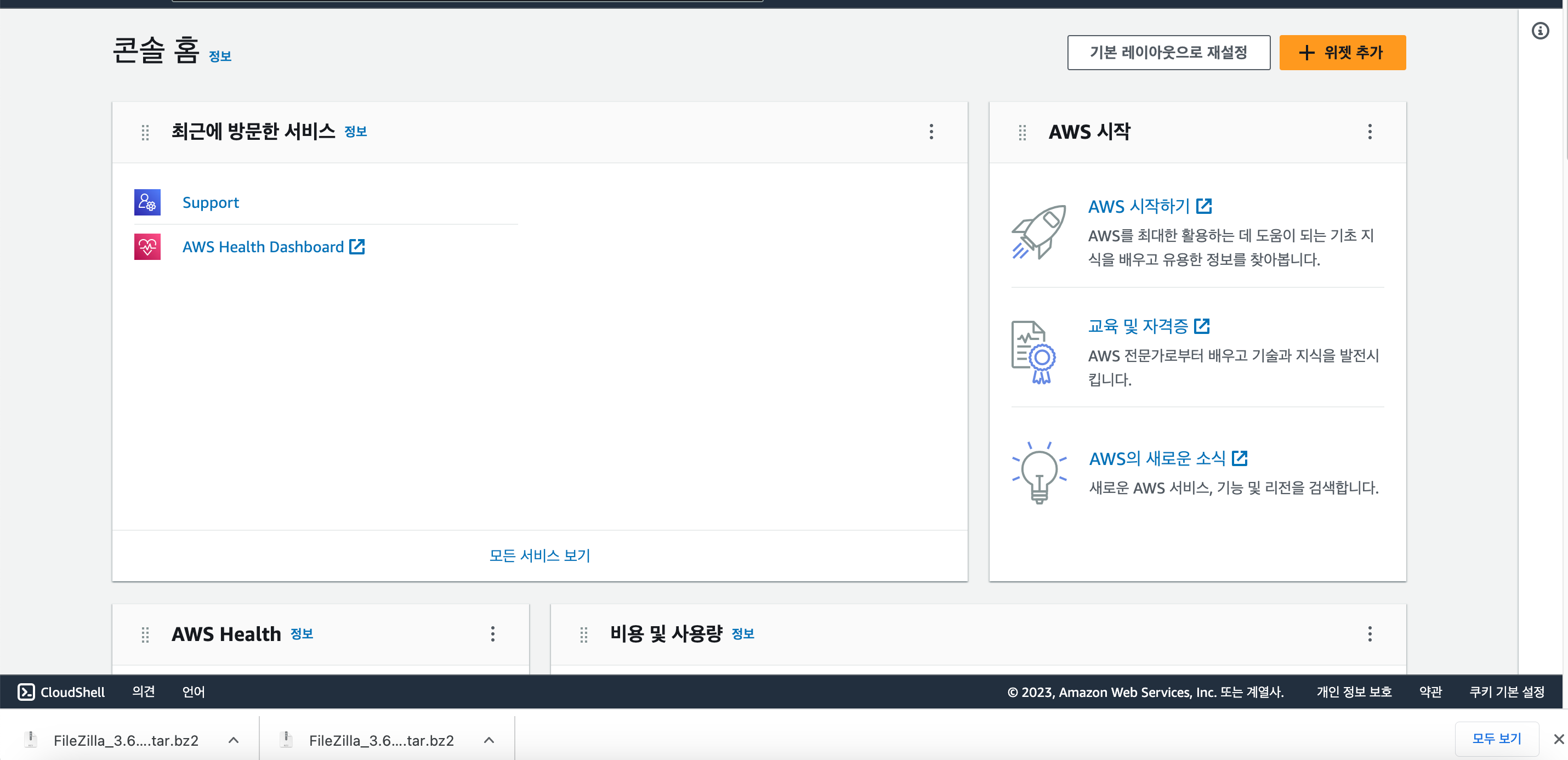Open the three-dot menu of AWS Health widget

[492, 634]
